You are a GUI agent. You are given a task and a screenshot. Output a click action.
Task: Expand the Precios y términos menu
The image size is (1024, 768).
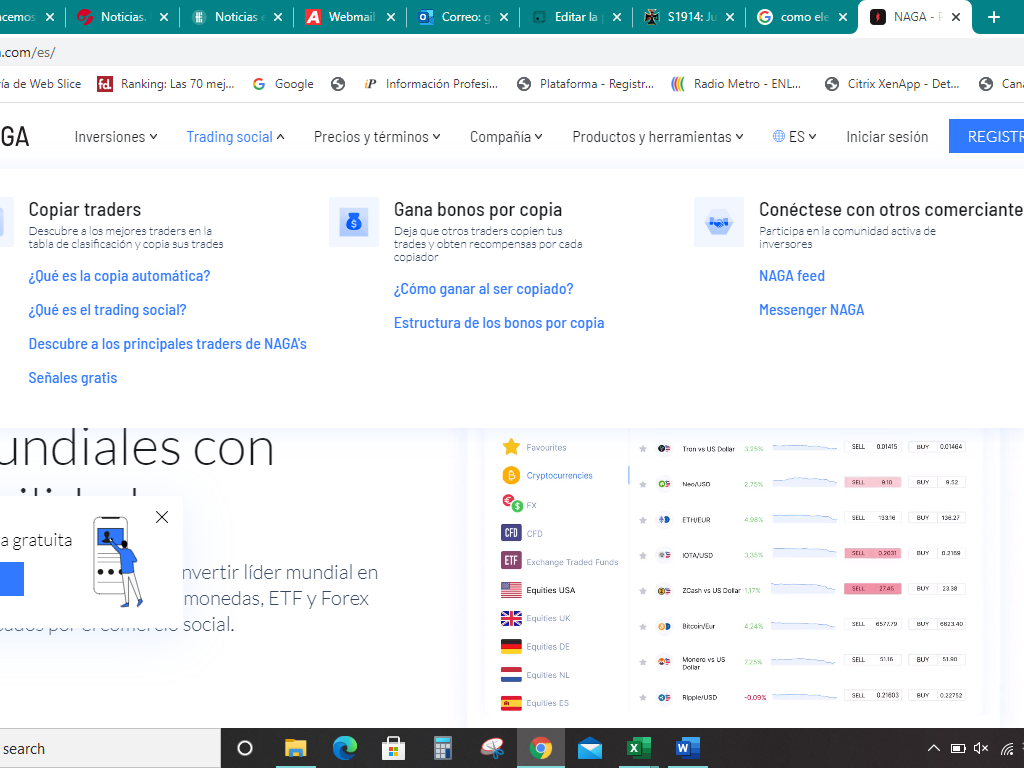coord(377,136)
